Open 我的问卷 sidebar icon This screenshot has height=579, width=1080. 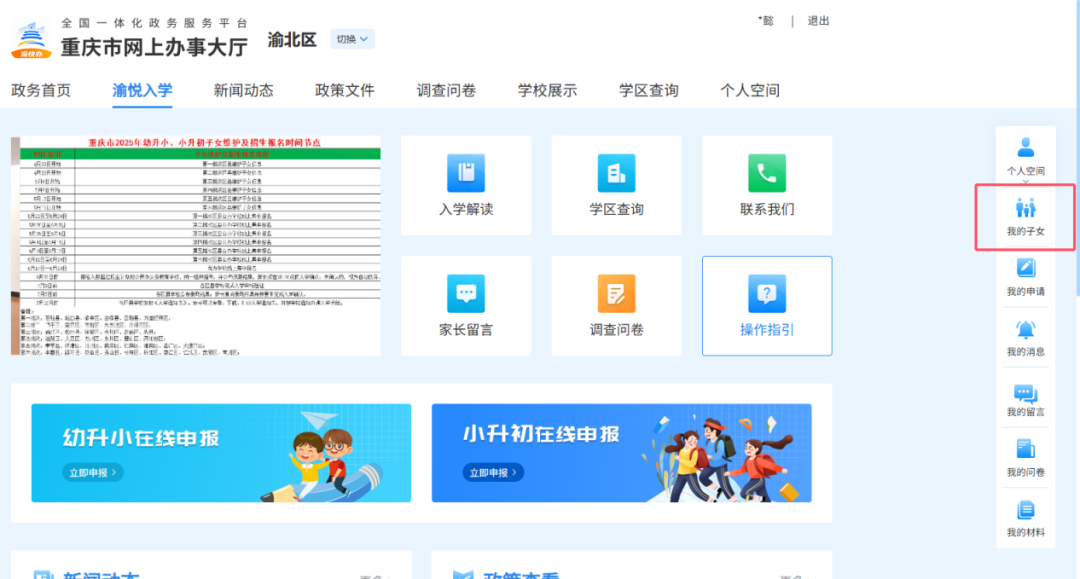(1025, 449)
